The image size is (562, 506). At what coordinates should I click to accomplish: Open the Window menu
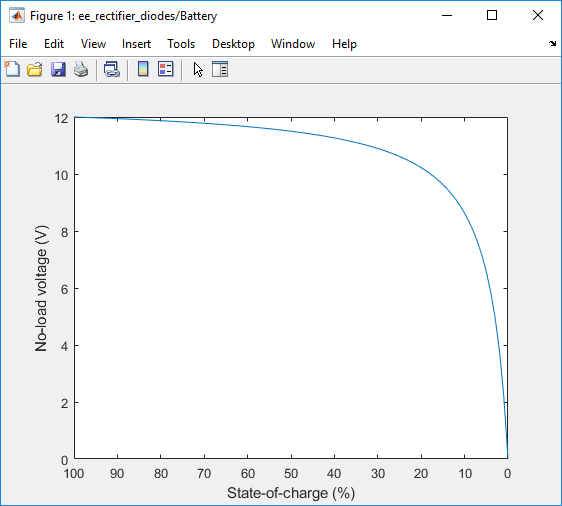coord(293,44)
